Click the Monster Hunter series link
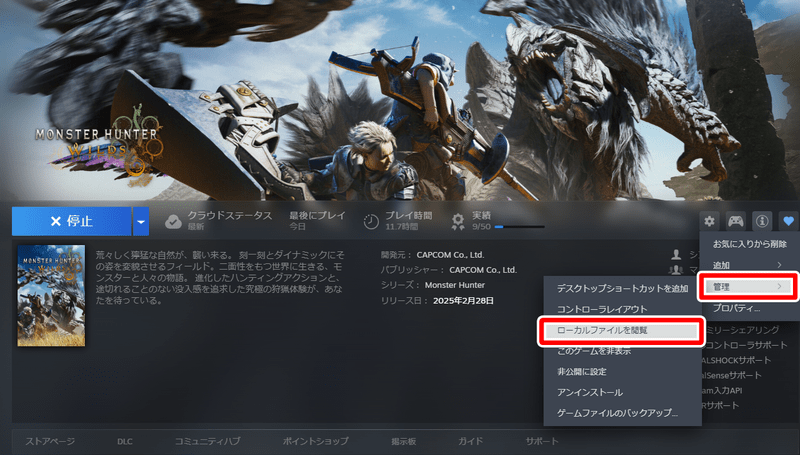The width and height of the screenshot is (800, 455). click(x=455, y=285)
